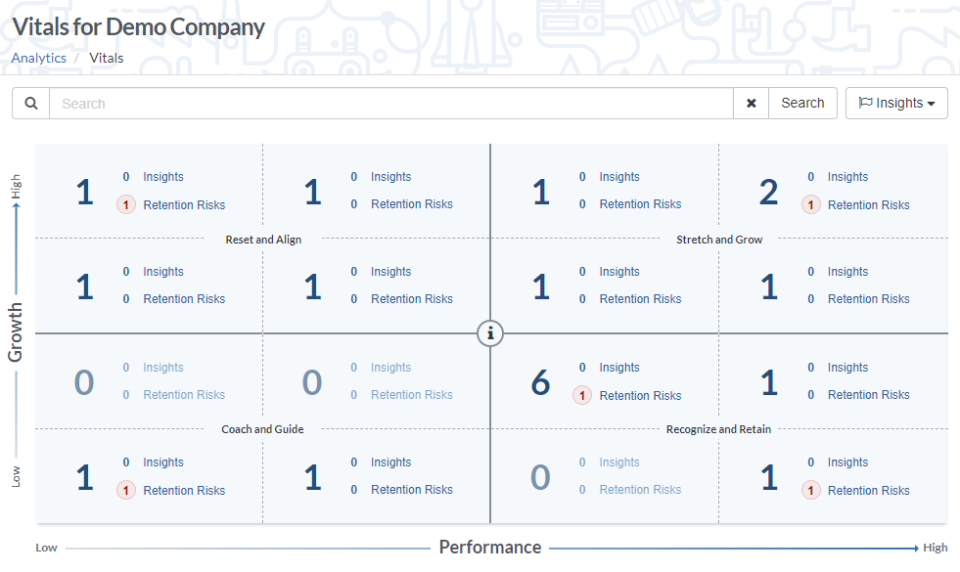The height and width of the screenshot is (572, 960).
Task: Click the large number 2 in the highest far-right cell
Action: pyautogui.click(x=768, y=192)
